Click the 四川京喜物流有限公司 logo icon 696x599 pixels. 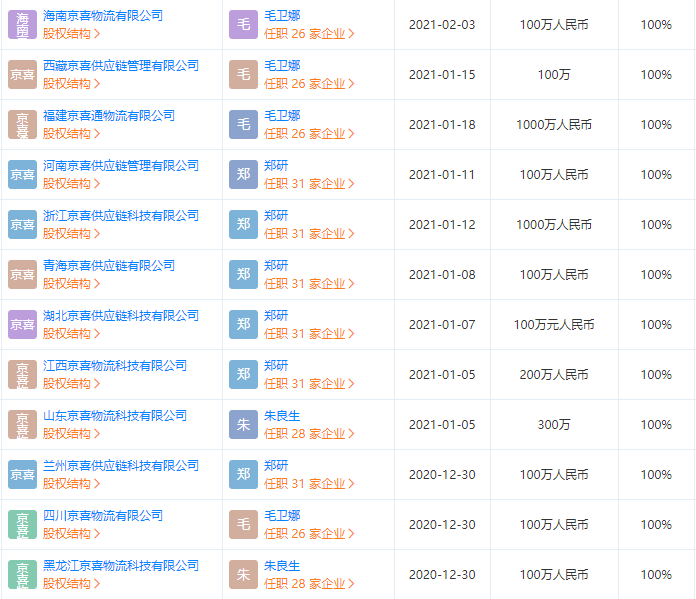(22, 525)
